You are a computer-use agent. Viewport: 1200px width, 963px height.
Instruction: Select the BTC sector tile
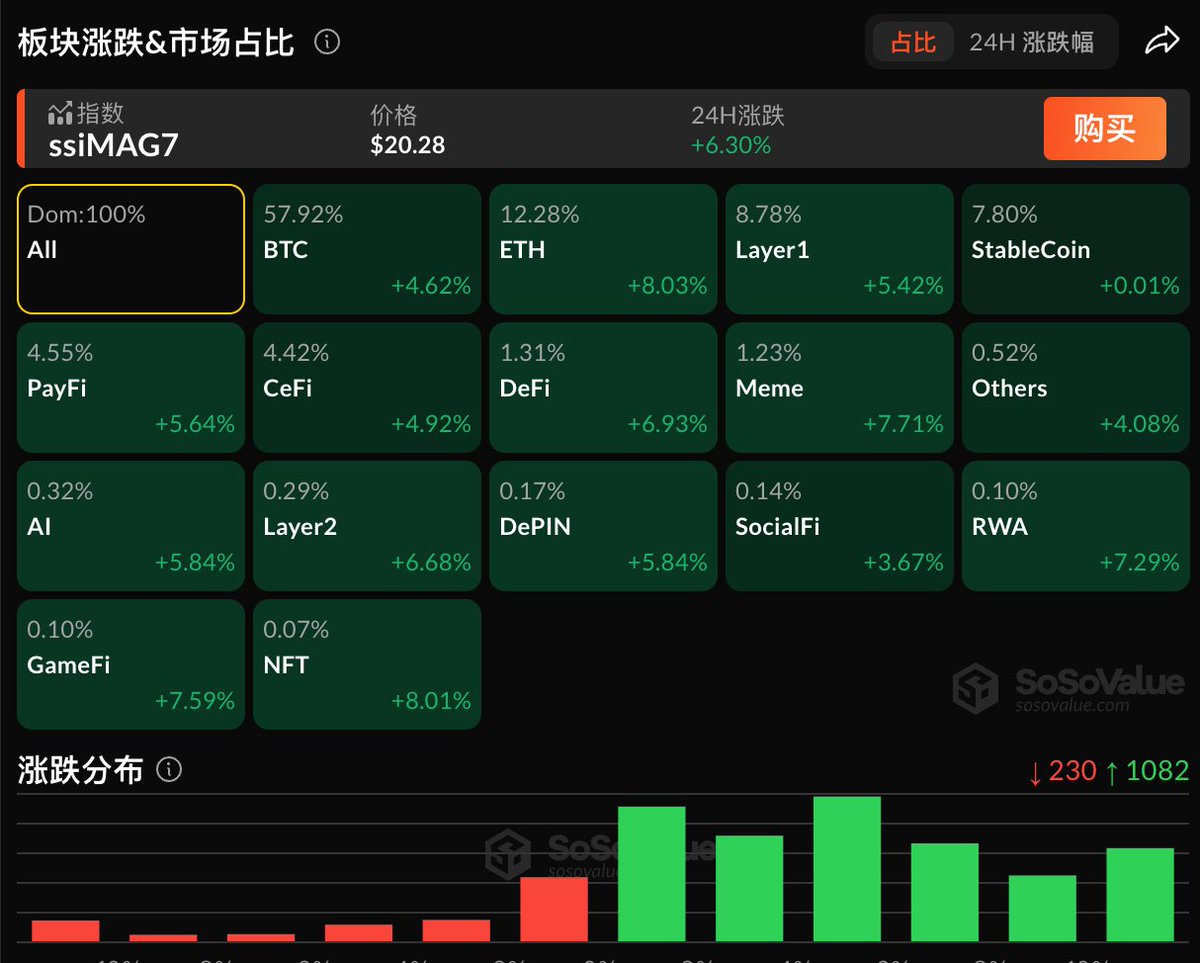point(366,248)
